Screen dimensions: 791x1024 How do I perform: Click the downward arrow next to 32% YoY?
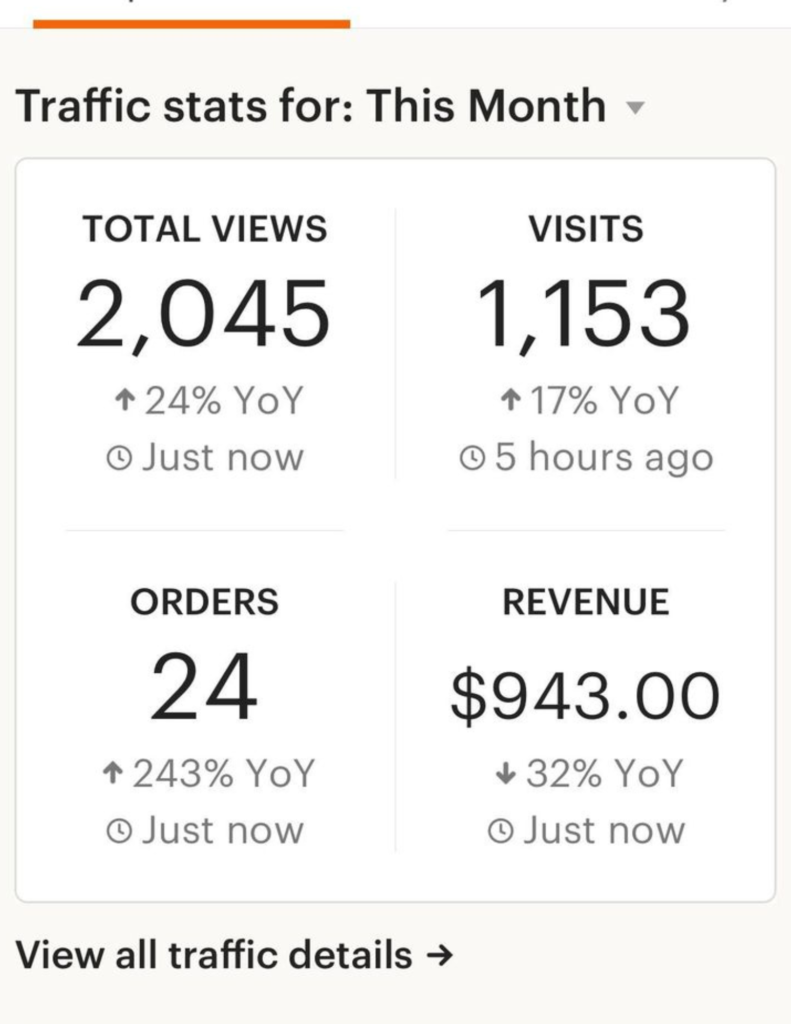point(505,772)
